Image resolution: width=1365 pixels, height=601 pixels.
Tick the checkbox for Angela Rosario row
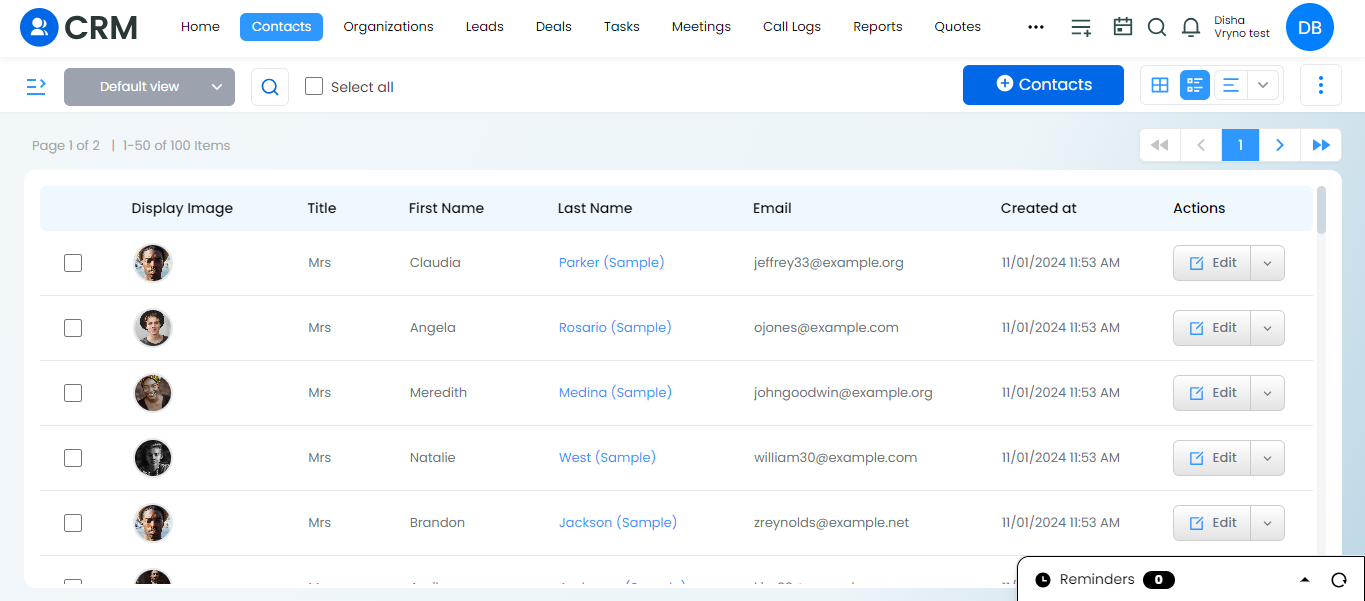73,328
